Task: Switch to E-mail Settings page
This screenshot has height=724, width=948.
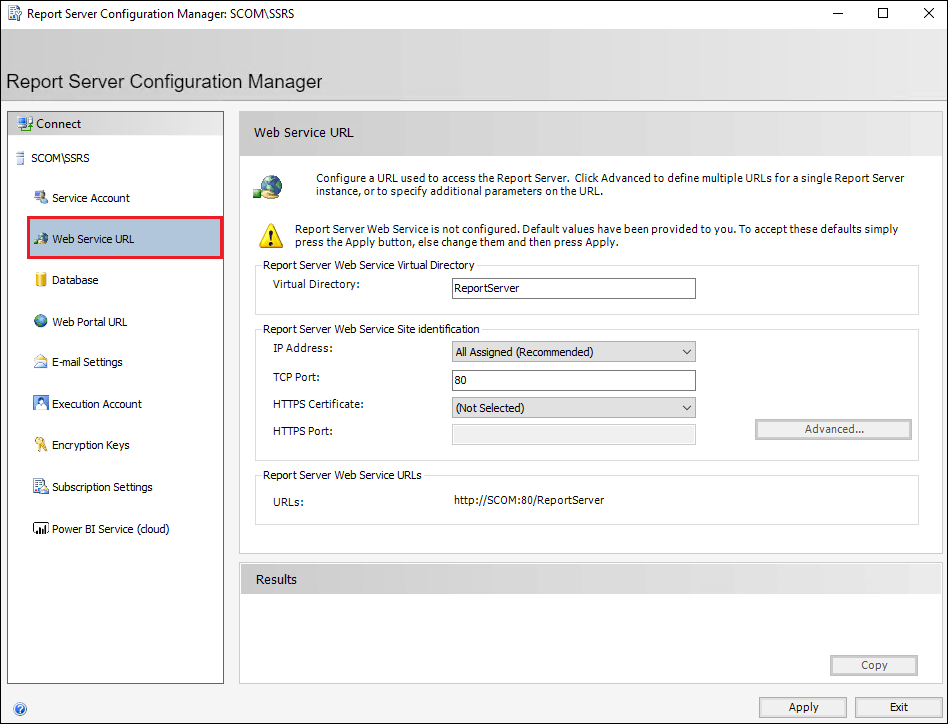Action: coord(87,362)
